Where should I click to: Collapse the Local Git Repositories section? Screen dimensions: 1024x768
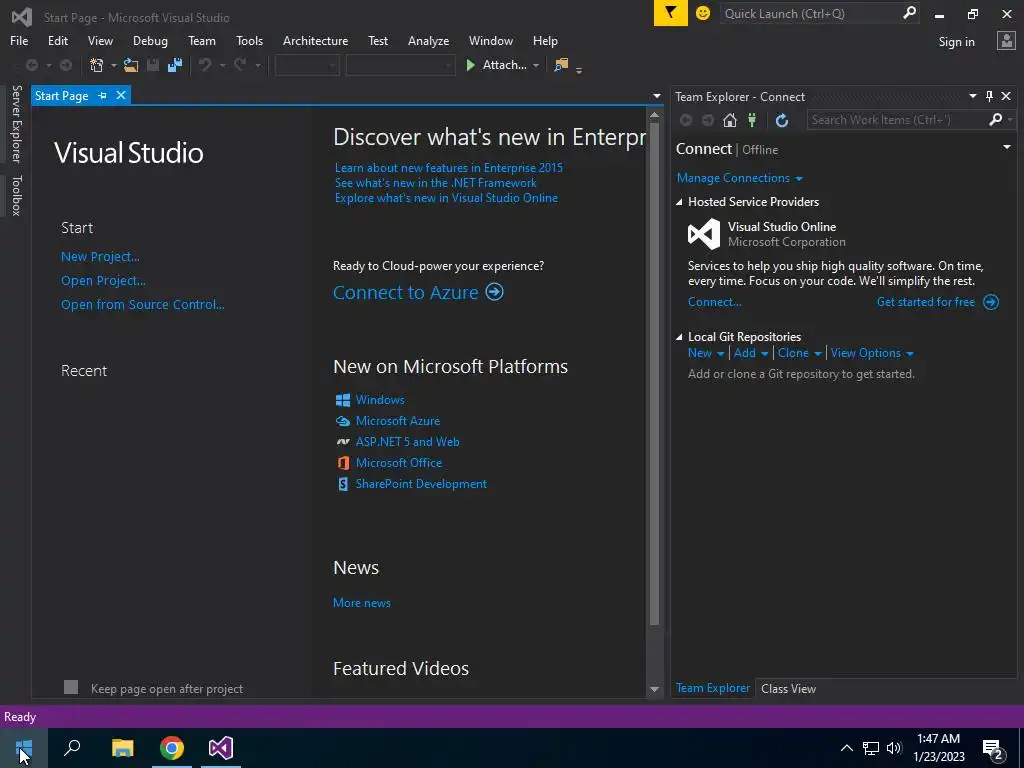pyautogui.click(x=679, y=338)
